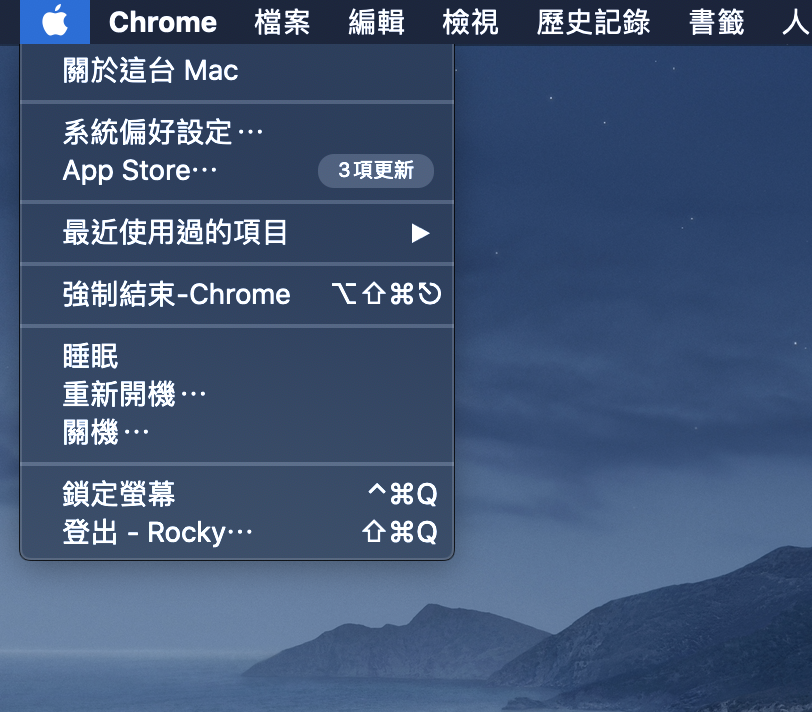Select 重新開機 option

(x=134, y=394)
